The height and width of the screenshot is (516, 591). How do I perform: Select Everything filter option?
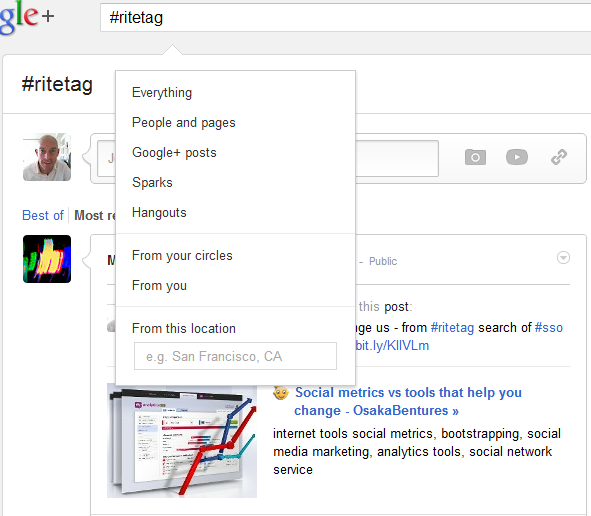pos(162,93)
